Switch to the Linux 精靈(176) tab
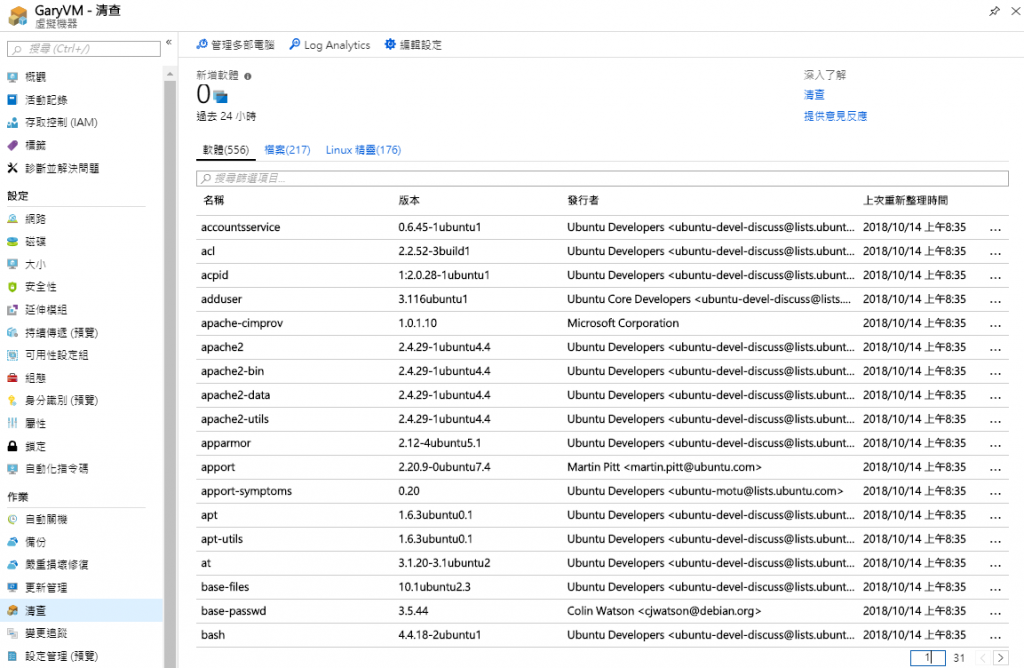Screen dimensions: 1024x668 click(363, 150)
